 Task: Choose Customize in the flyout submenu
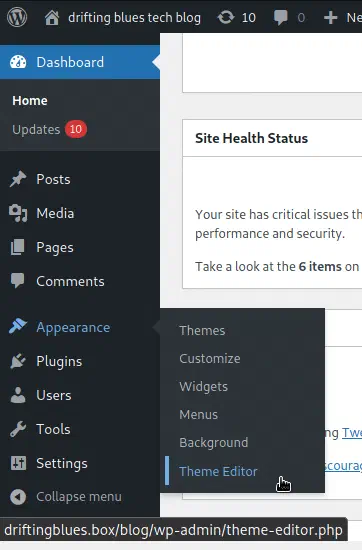210,358
